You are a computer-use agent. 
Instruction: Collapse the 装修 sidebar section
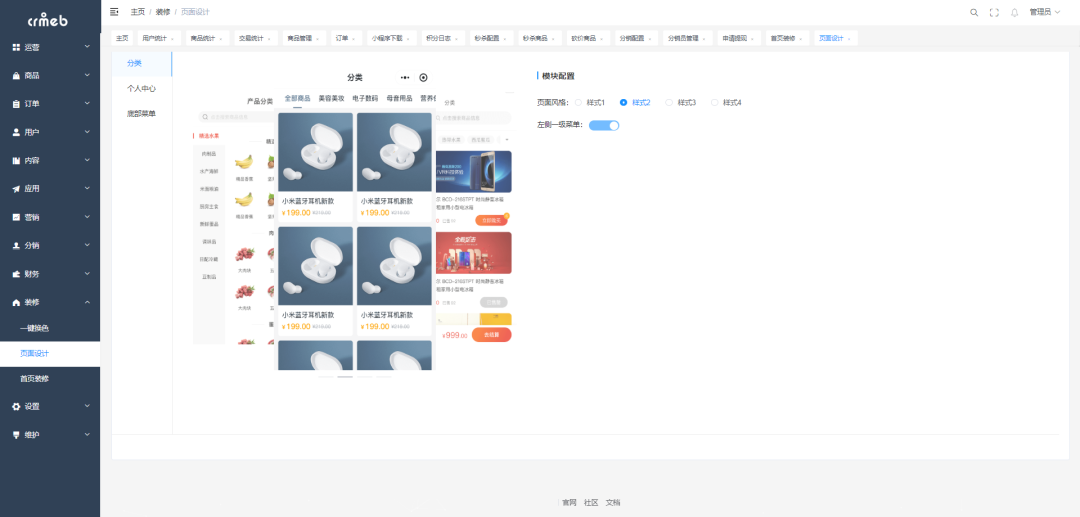[50, 302]
